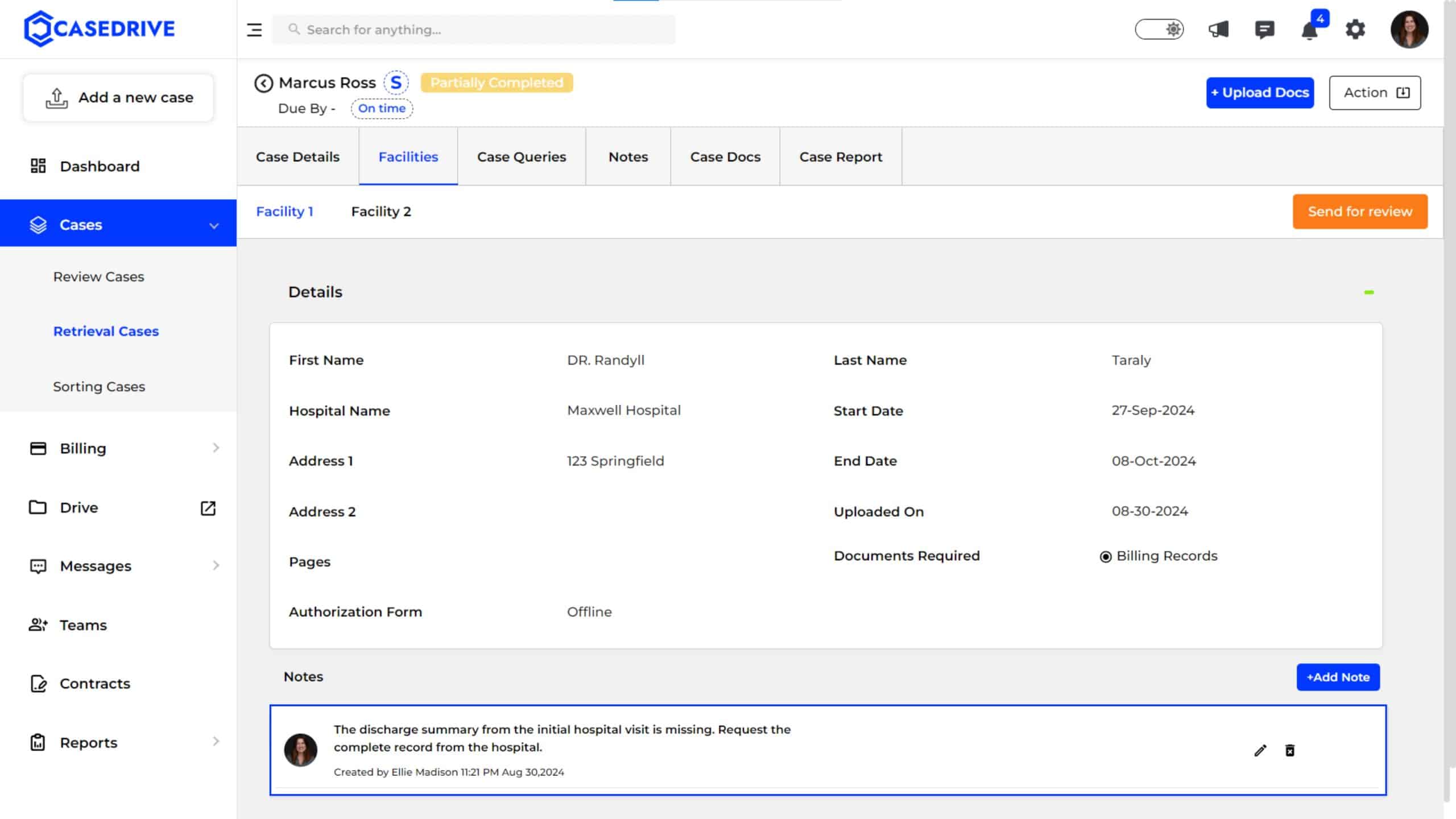
Task: Expand the Messages menu chevron
Action: [x=216, y=565]
